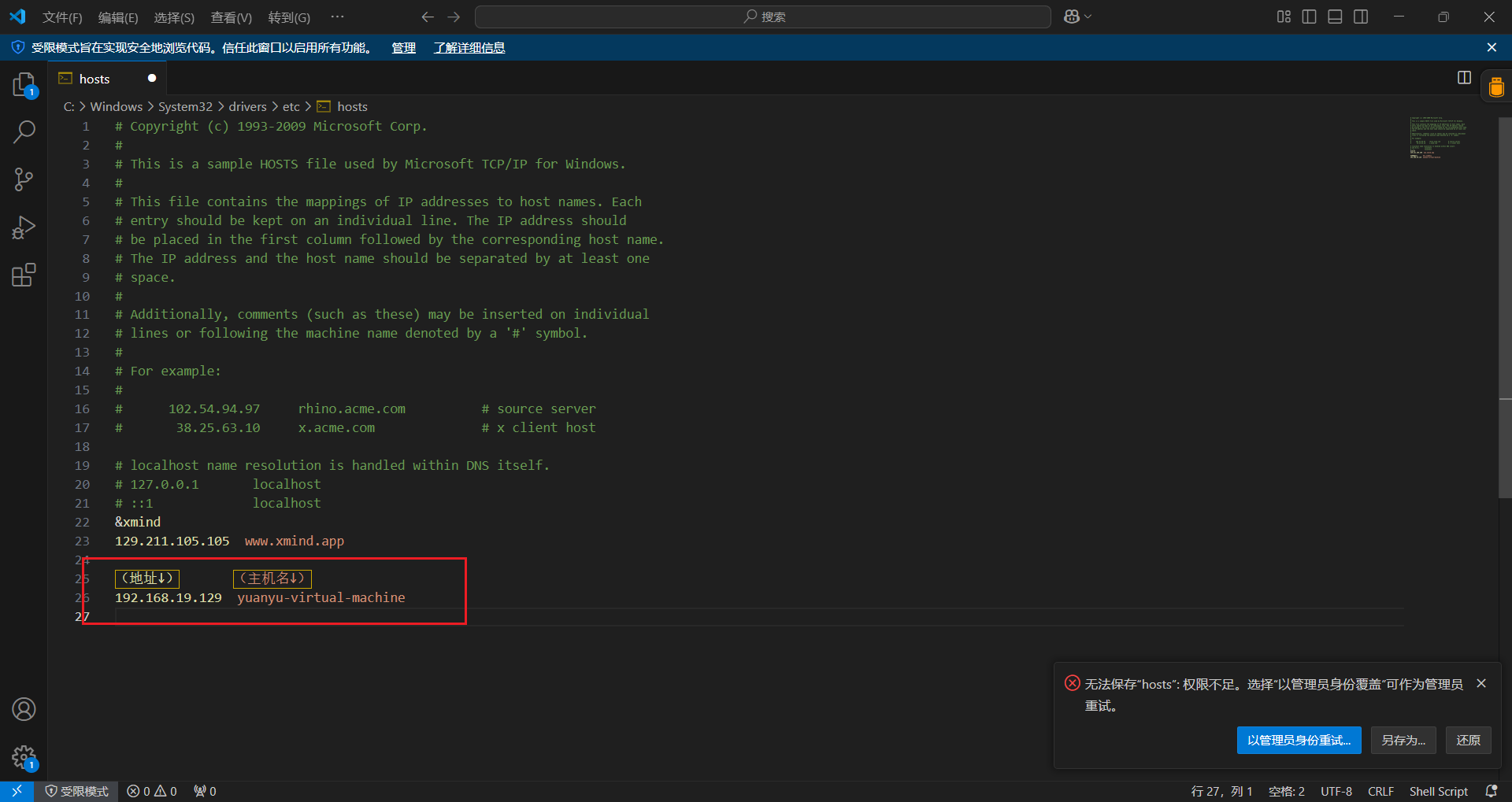Viewport: 1512px width, 802px height.
Task: Click the 了解详细信息 link
Action: point(469,48)
